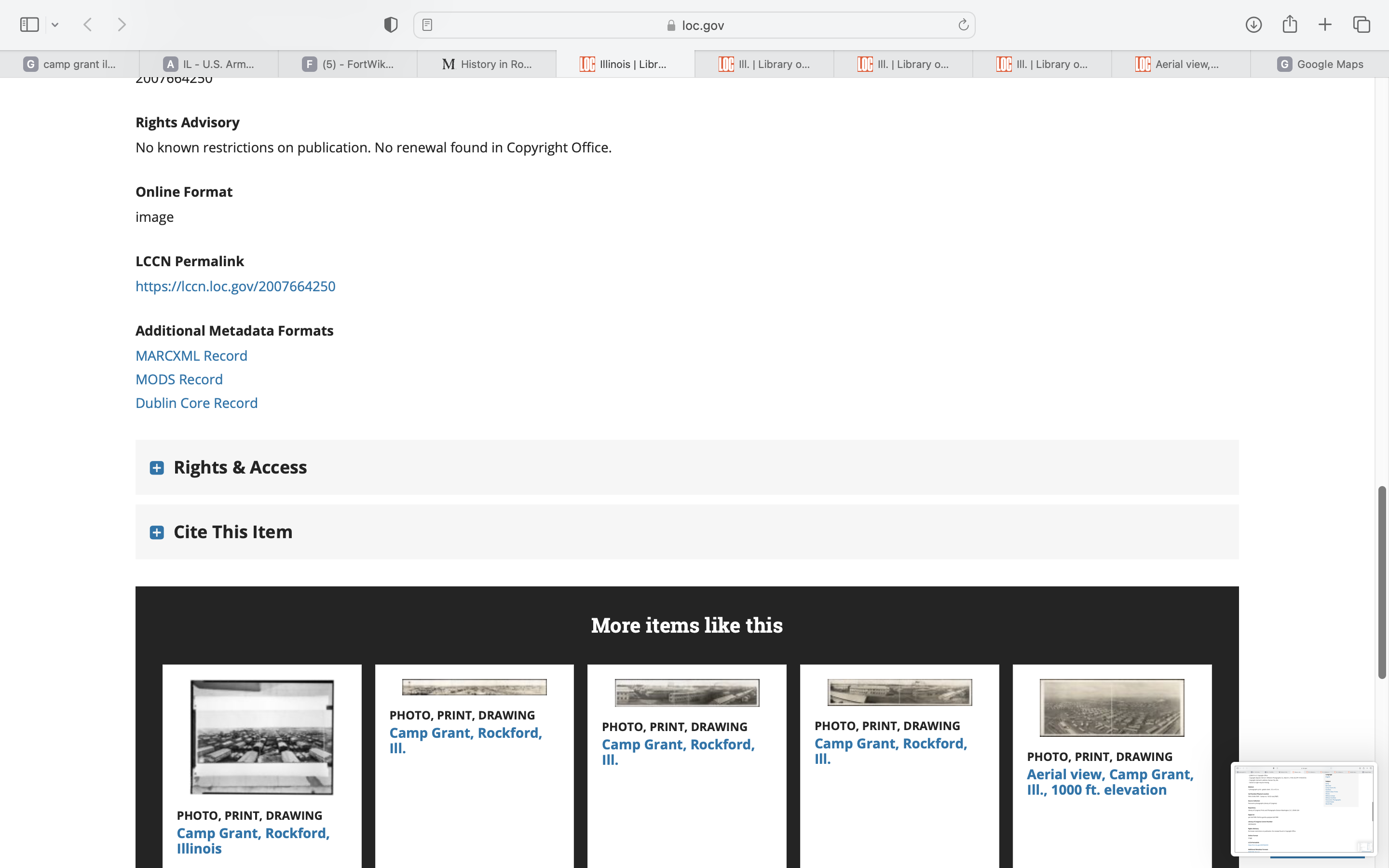
Task: Switch to the Google Maps tab
Action: (x=1320, y=64)
